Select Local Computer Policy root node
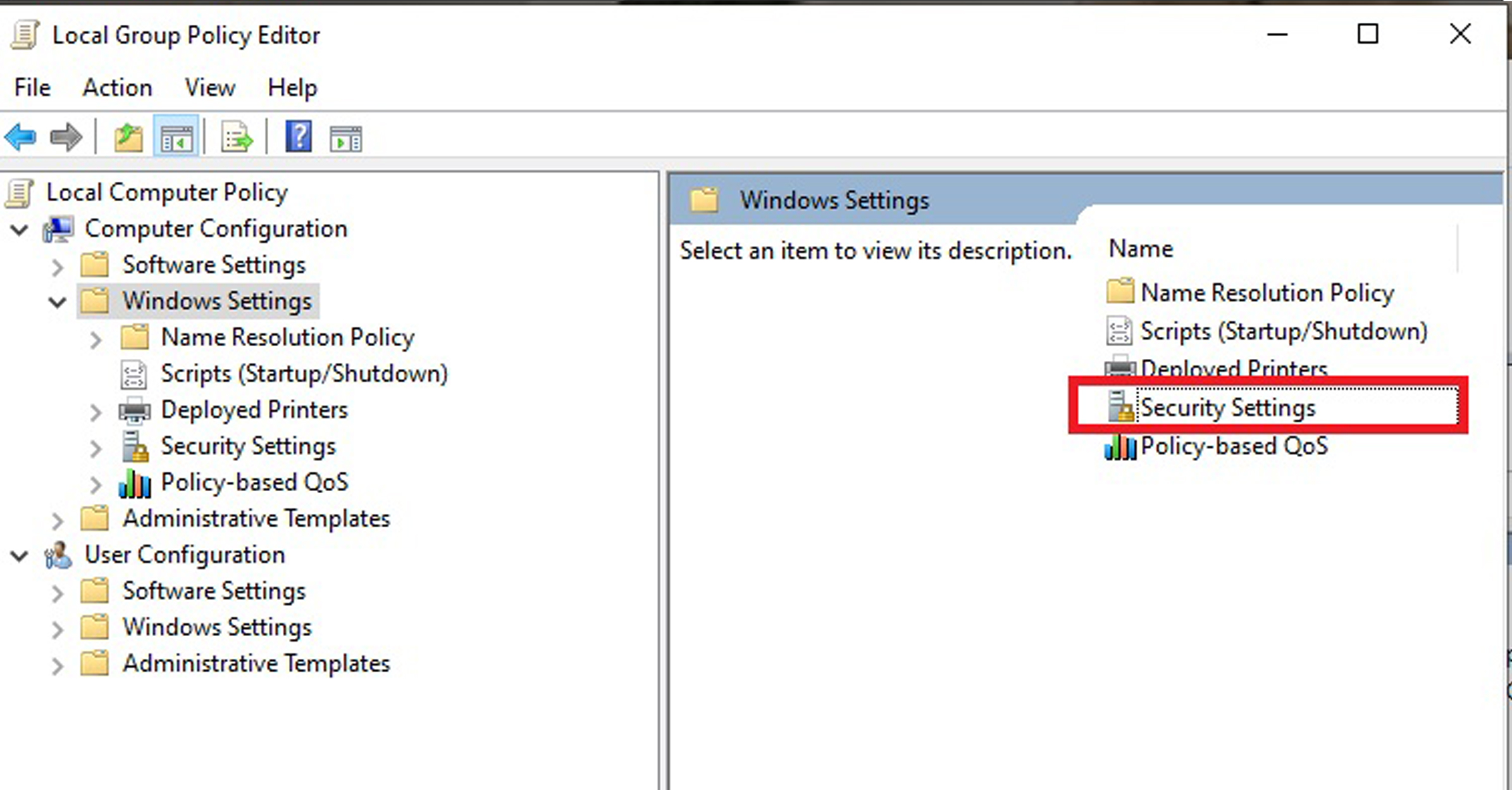This screenshot has height=790, width=1512. (x=166, y=192)
